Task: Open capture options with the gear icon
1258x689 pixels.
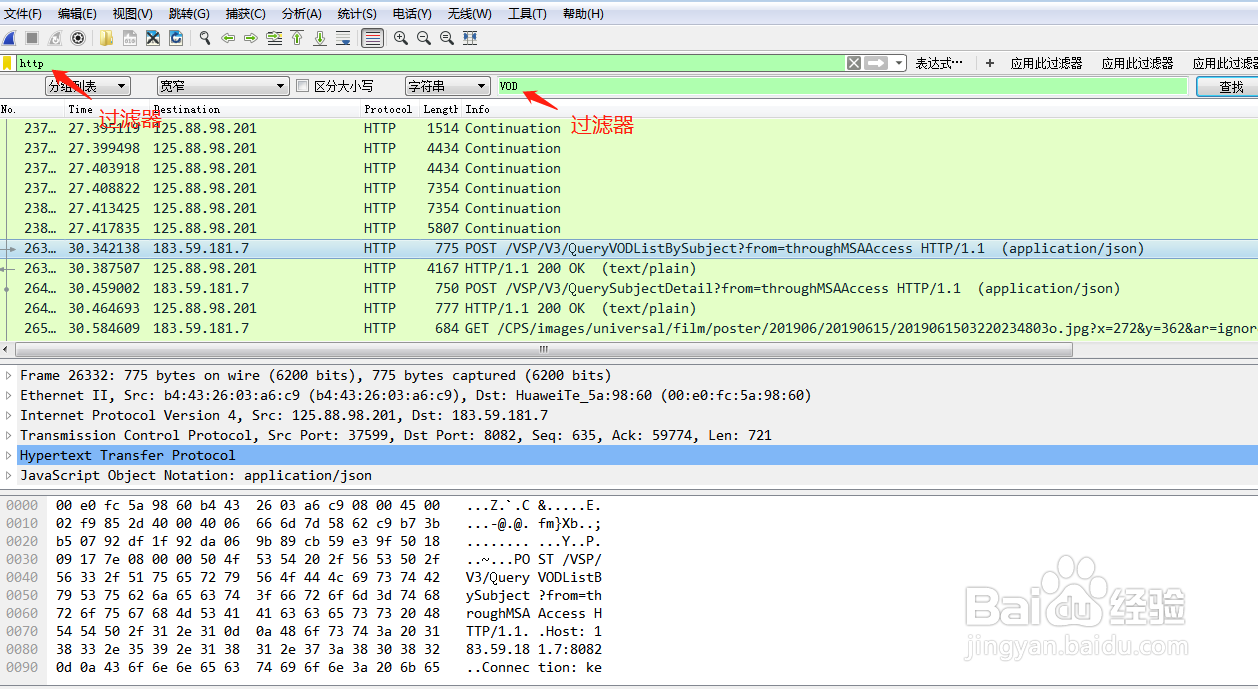Action: 78,38
